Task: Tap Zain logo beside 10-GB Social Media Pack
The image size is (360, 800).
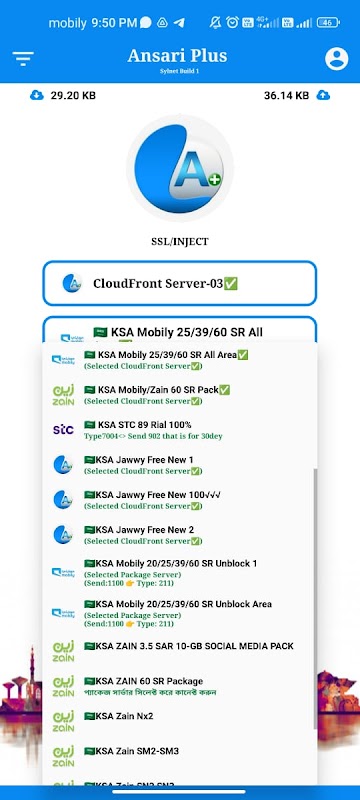Action: (x=63, y=651)
